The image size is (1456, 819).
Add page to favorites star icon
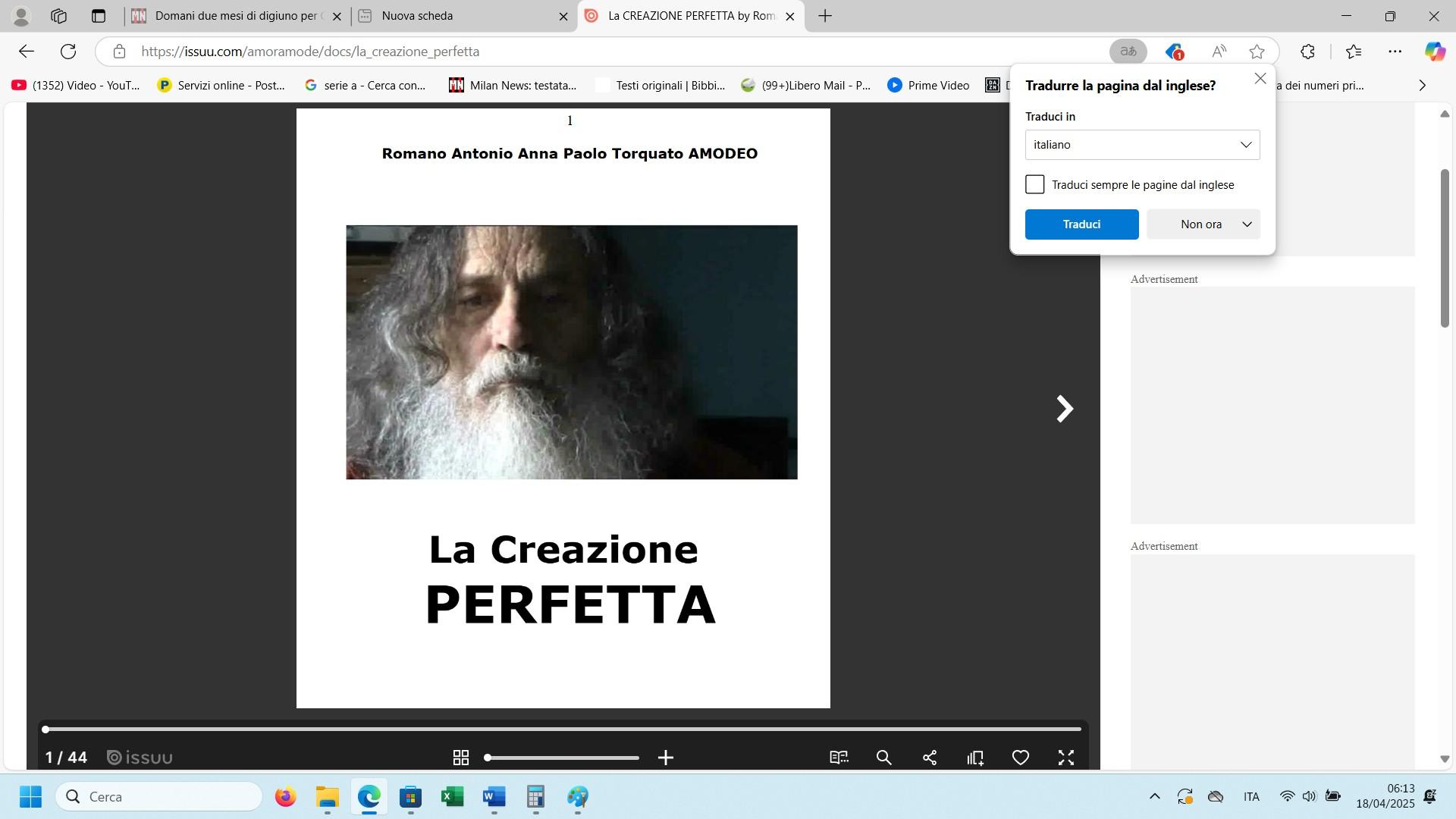coord(1257,52)
